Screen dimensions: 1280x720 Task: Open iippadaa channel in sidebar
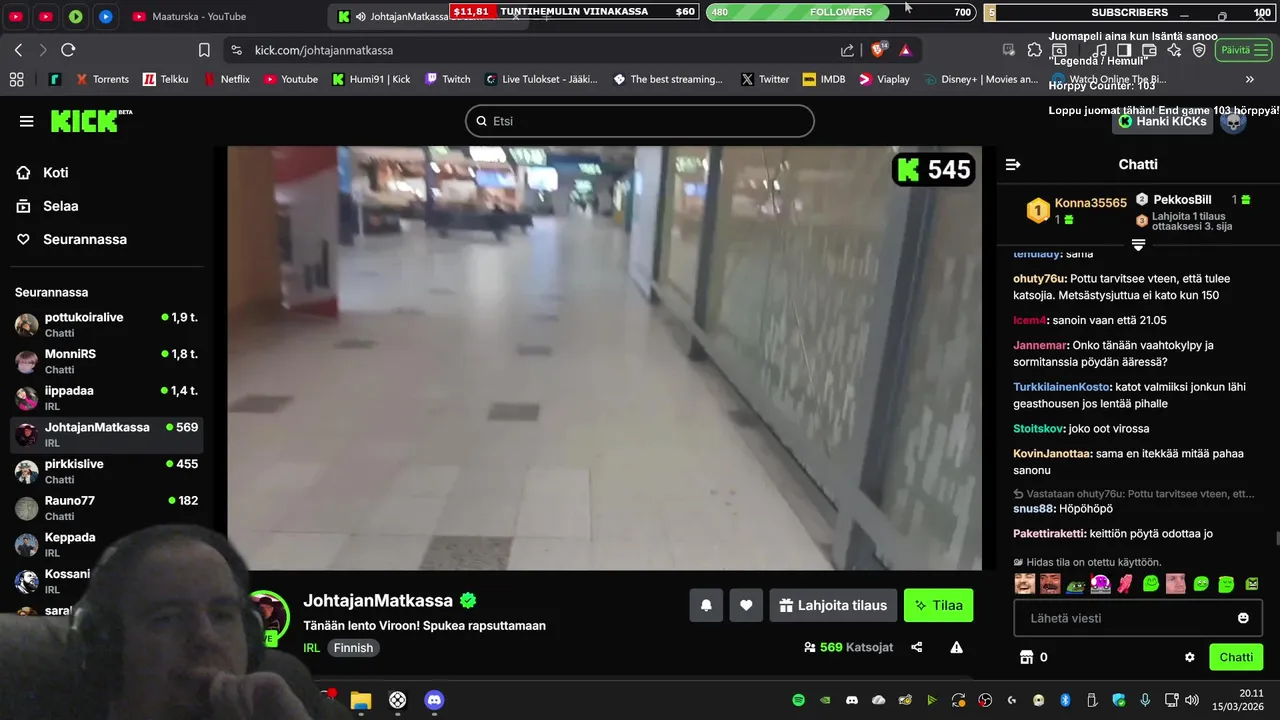107,398
